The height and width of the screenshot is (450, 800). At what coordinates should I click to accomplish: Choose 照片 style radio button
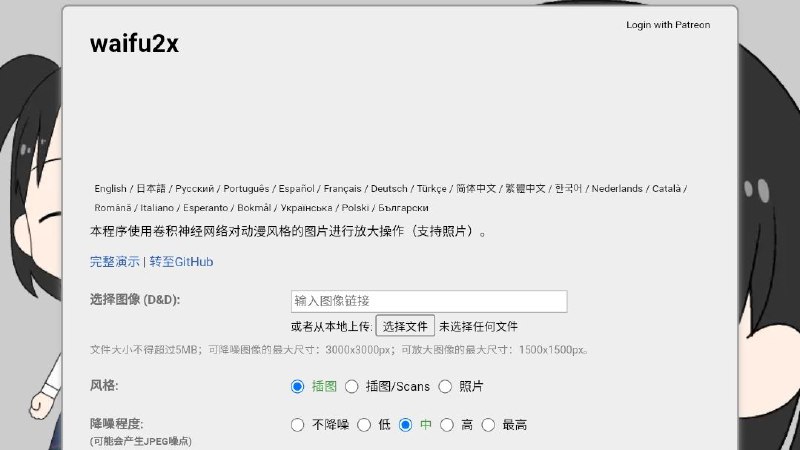(445, 386)
